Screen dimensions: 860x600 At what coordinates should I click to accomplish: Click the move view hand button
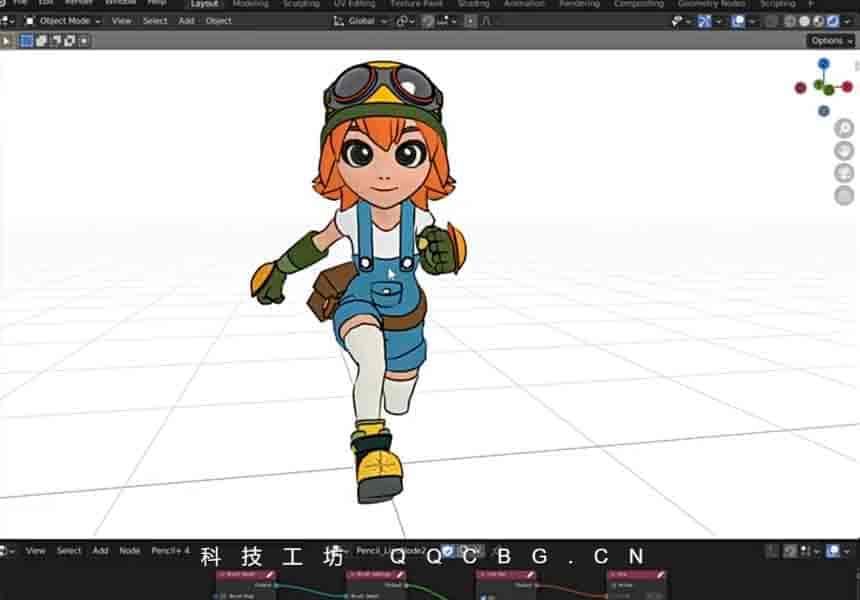pyautogui.click(x=844, y=151)
